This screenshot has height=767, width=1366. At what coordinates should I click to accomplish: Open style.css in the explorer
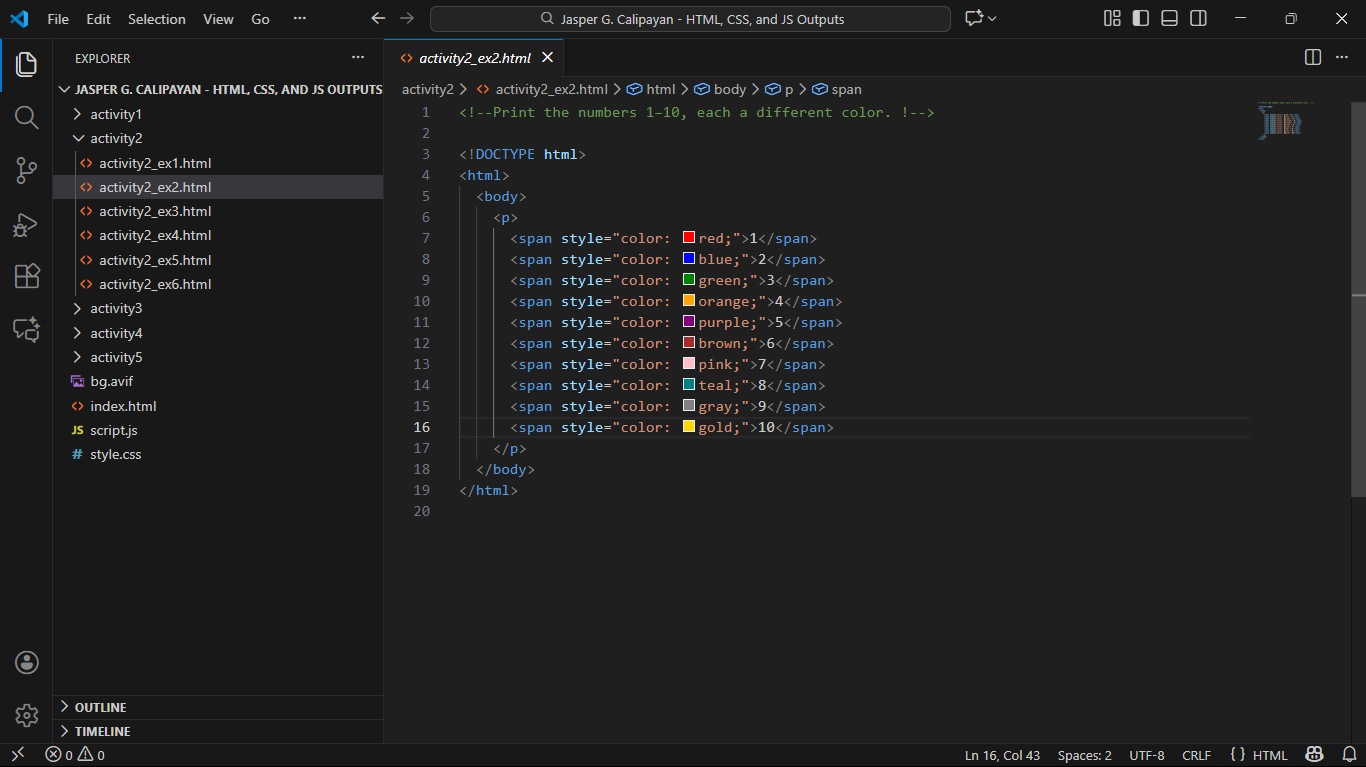pos(115,455)
